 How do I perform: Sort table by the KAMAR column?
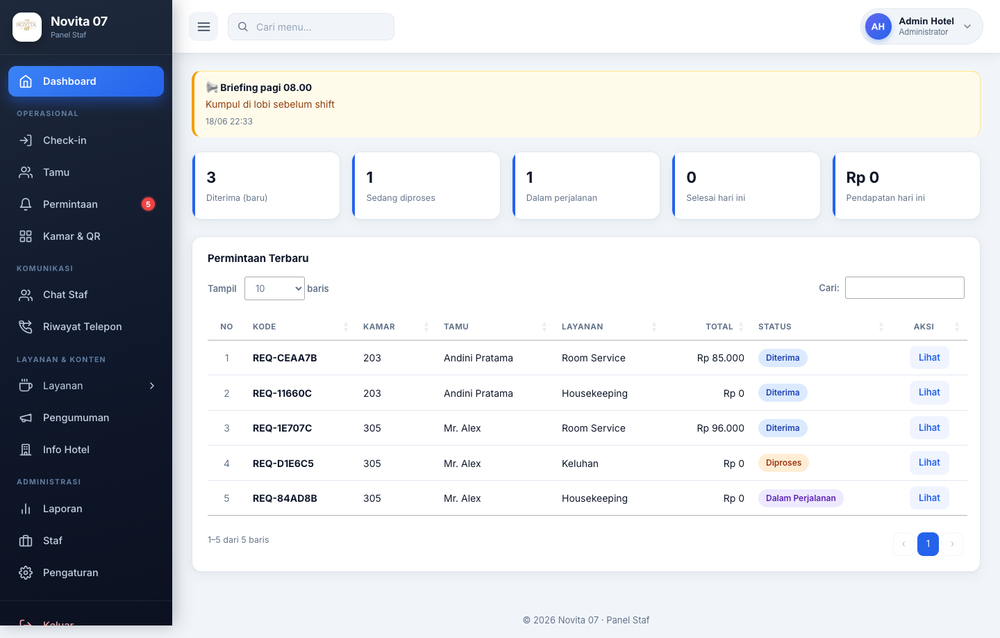point(396,327)
